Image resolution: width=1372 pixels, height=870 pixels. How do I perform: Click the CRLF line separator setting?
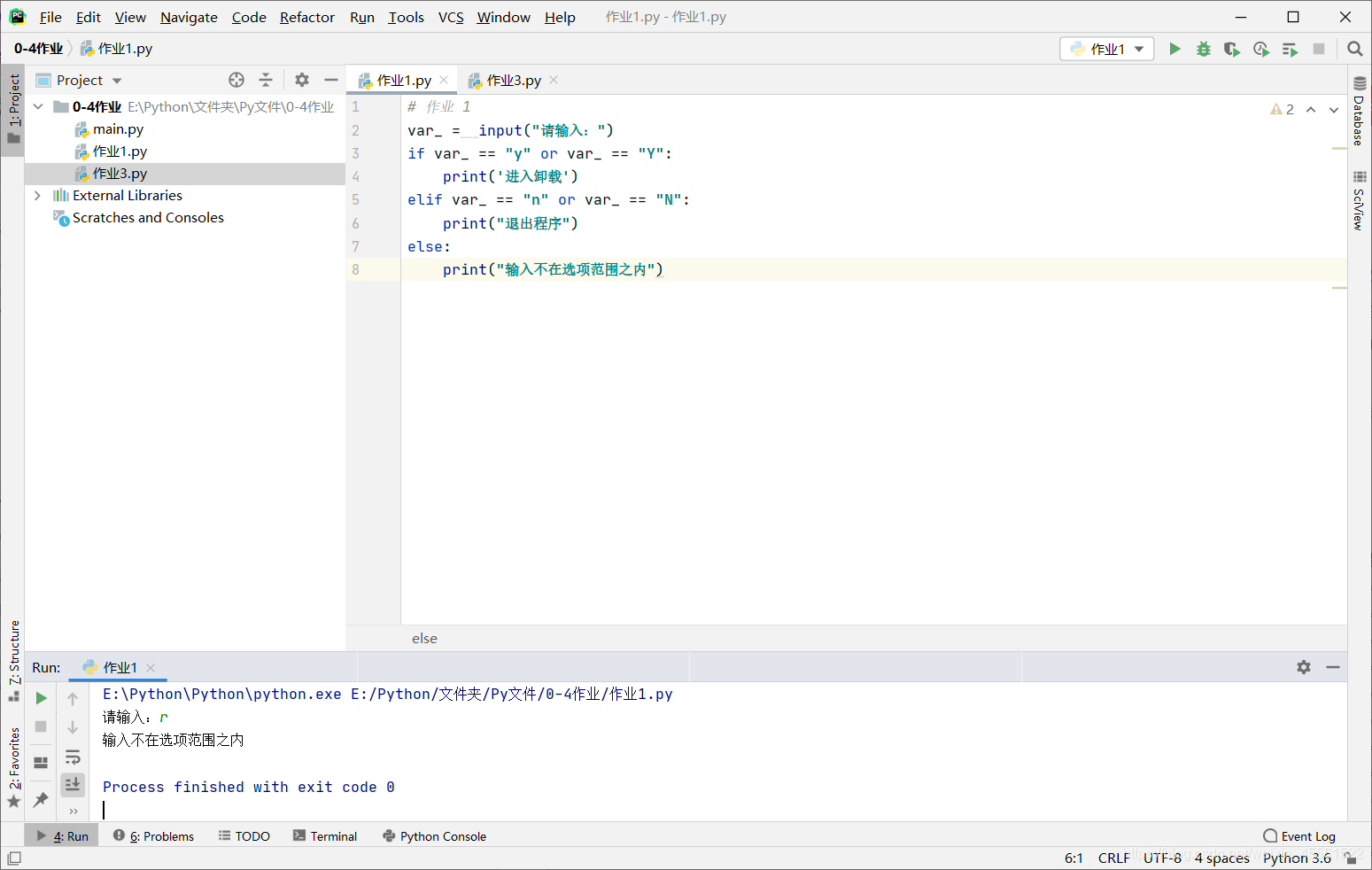pyautogui.click(x=1113, y=858)
